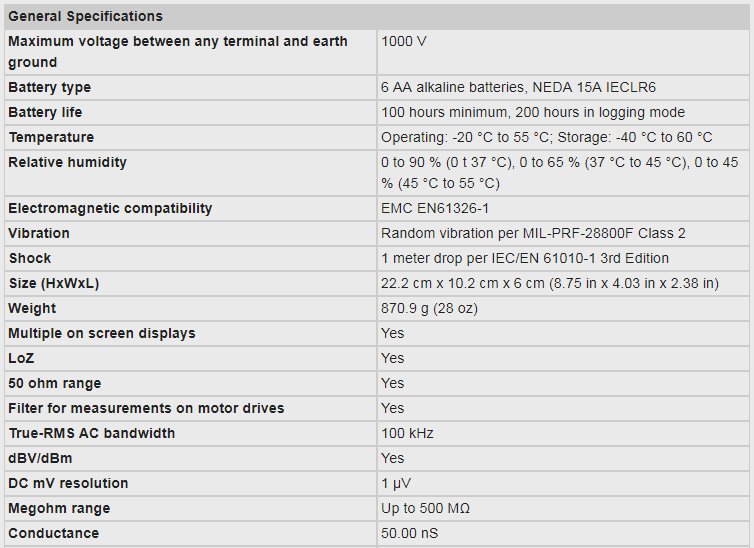This screenshot has height=548, width=754.
Task: Select the 1000 V maximum voltage value
Action: click(404, 41)
